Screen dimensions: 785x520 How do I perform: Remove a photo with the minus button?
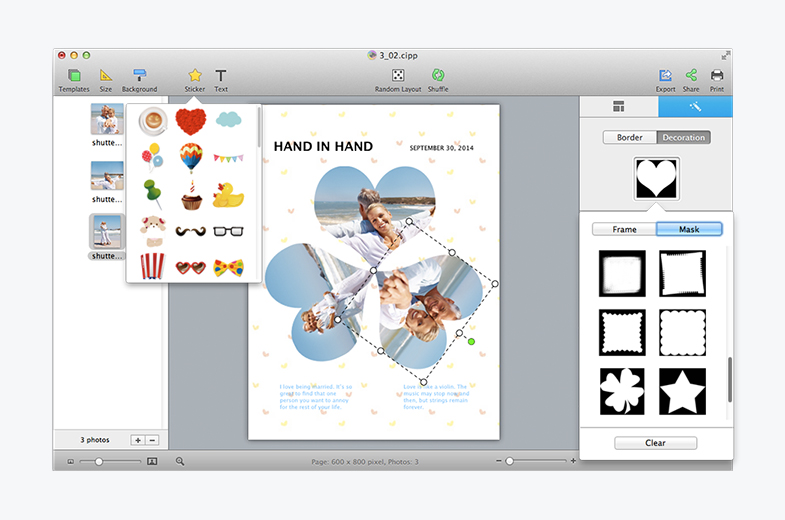click(x=152, y=440)
